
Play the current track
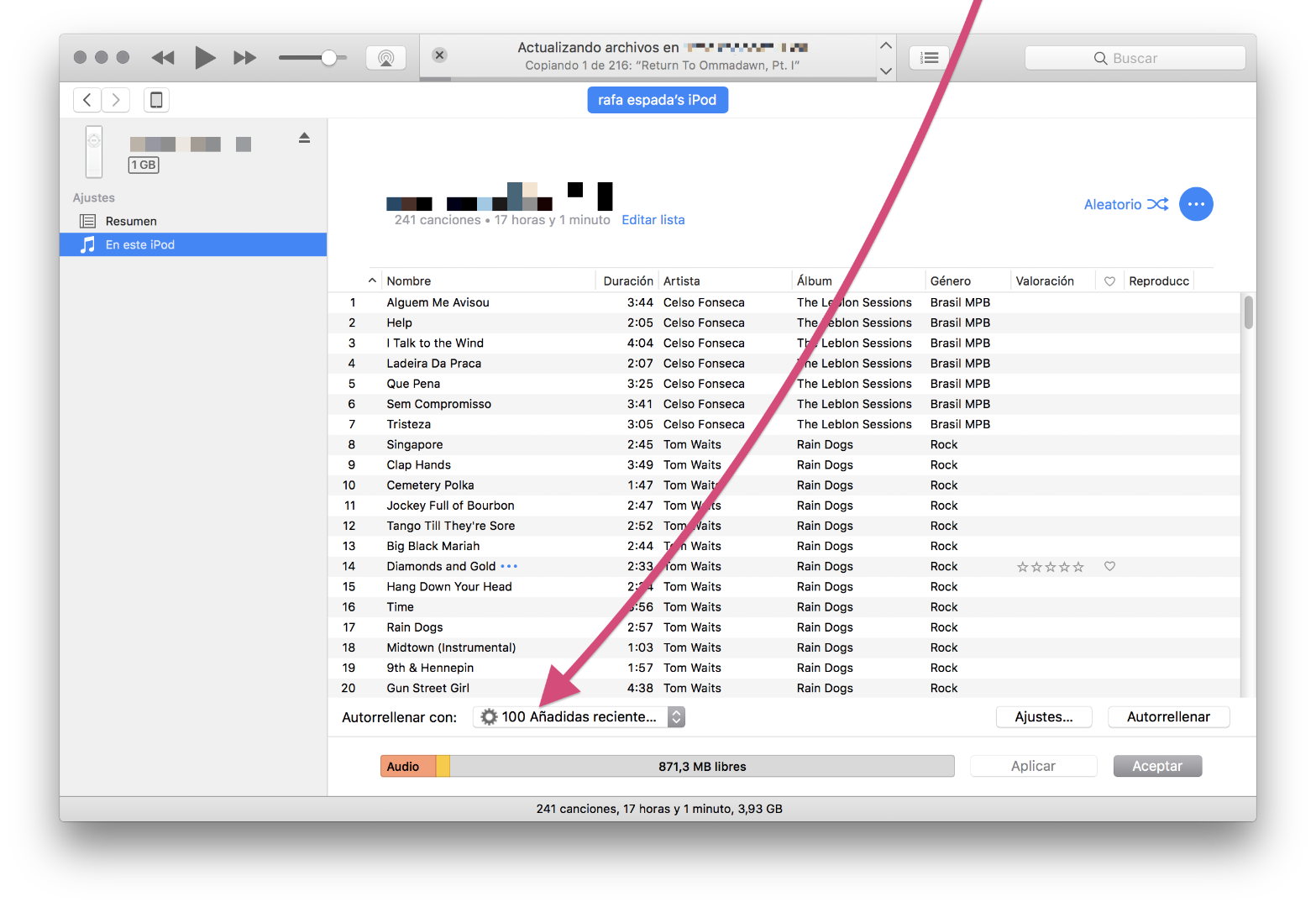click(205, 57)
